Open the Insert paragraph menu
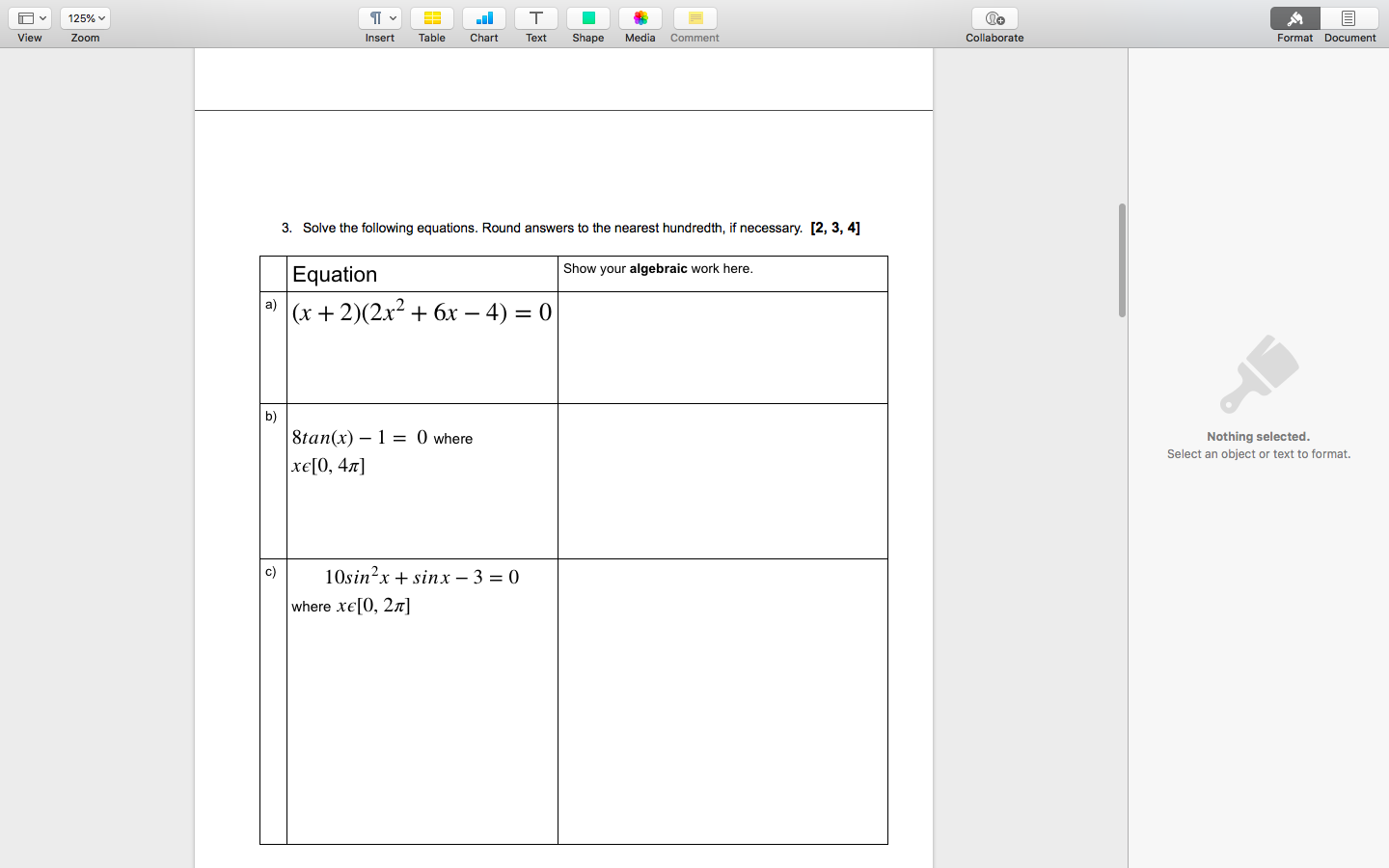 point(380,18)
